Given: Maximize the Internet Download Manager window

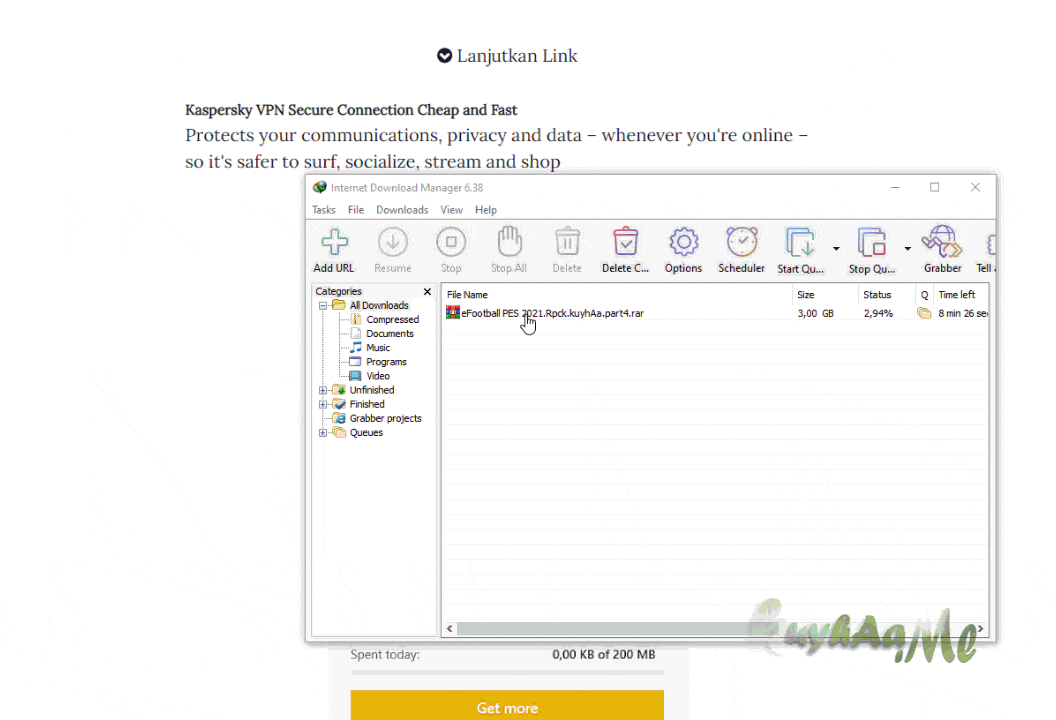Looking at the screenshot, I should (x=935, y=187).
